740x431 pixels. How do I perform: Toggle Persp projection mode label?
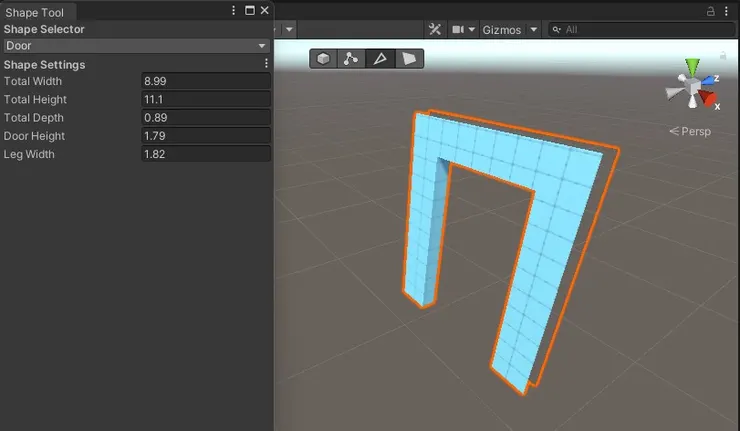pyautogui.click(x=690, y=131)
